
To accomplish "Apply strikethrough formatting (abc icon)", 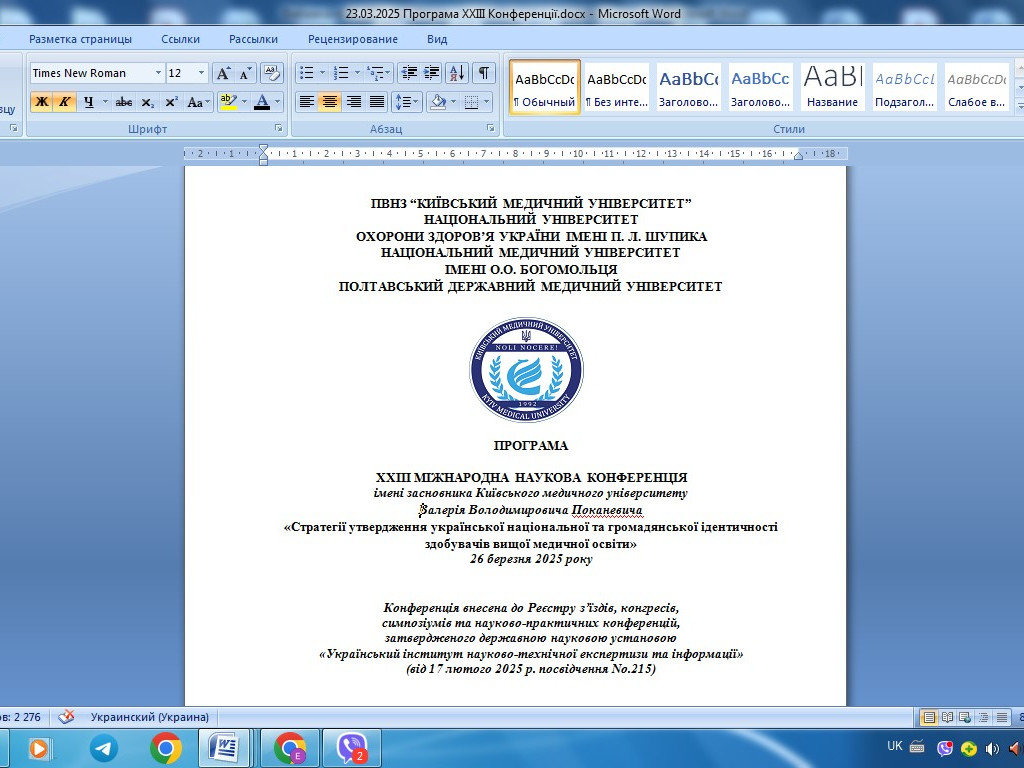I will tap(123, 102).
